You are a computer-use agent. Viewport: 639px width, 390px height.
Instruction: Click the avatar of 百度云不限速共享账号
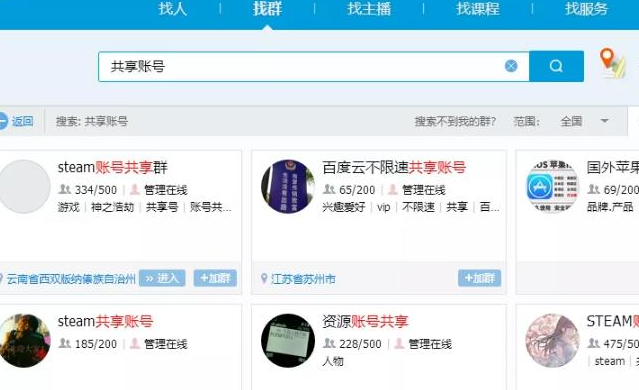(x=288, y=186)
